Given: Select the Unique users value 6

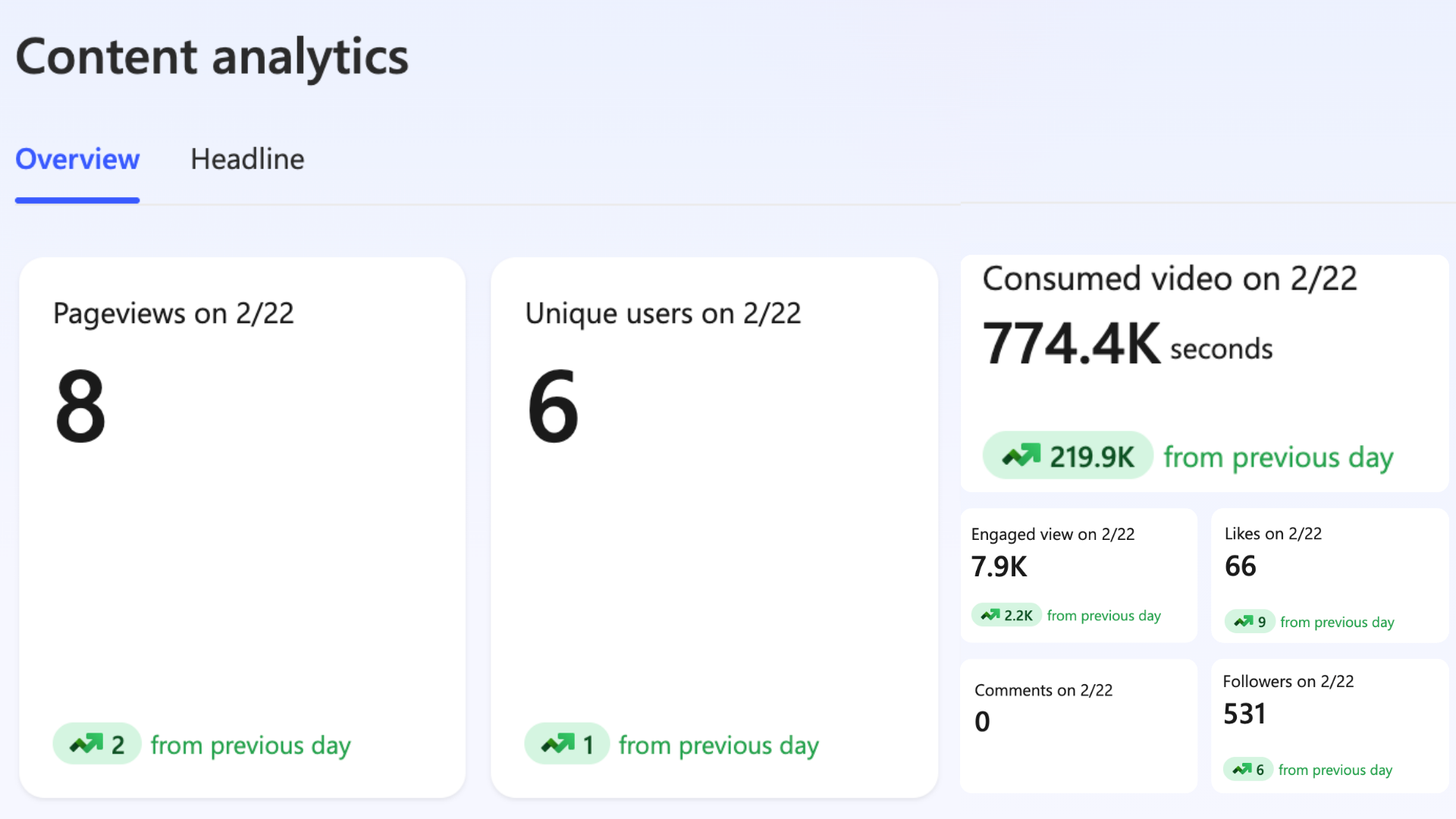Looking at the screenshot, I should click(553, 406).
